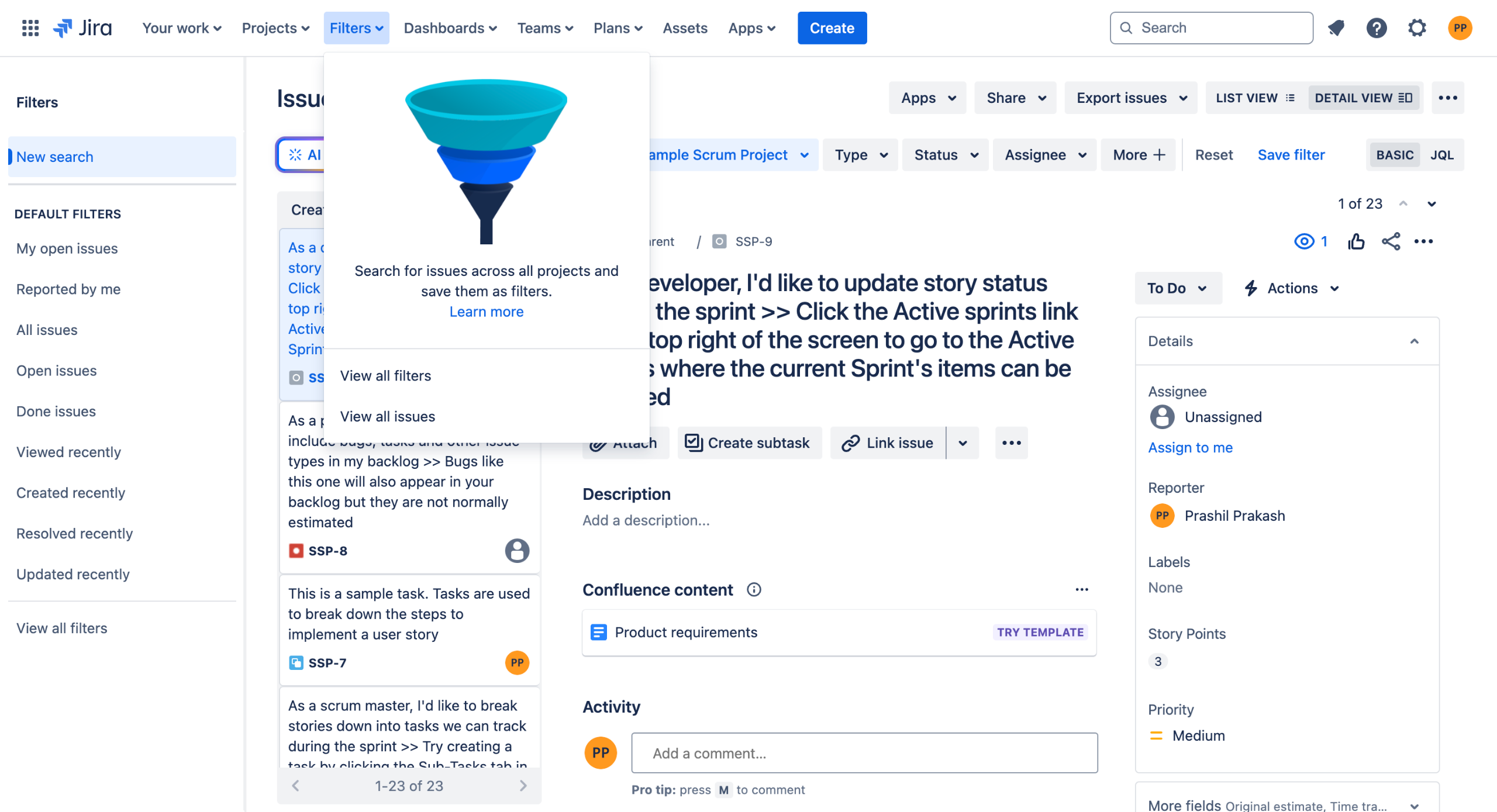
Task: Open the help question mark icon
Action: click(1377, 28)
